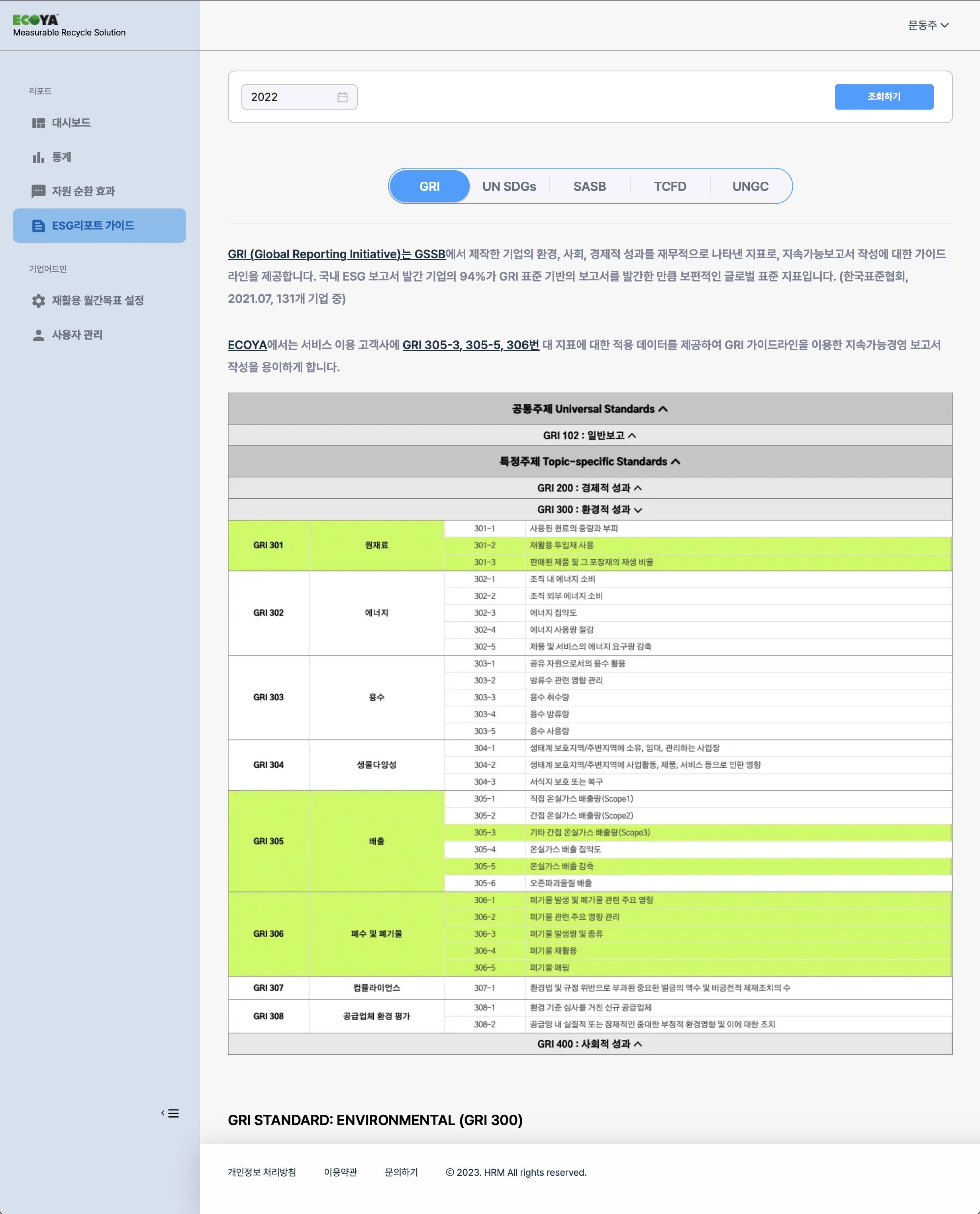Click the 공급업체 환경 평가 category cell
Image resolution: width=980 pixels, height=1214 pixels.
376,1016
